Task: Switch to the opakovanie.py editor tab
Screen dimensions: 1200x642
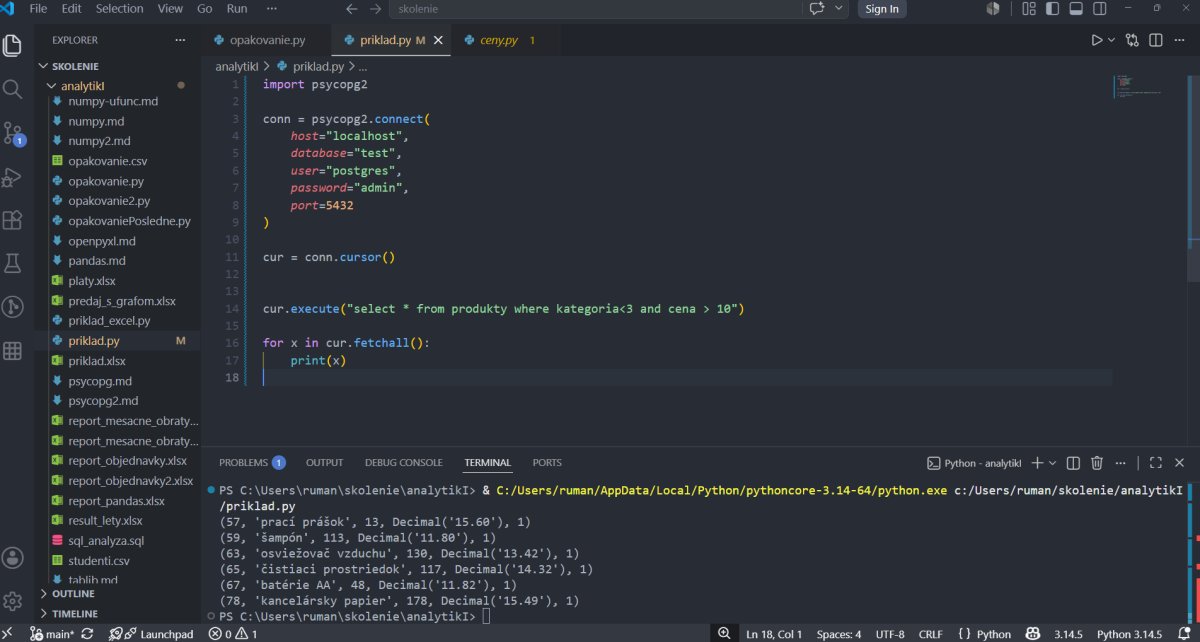Action: pyautogui.click(x=265, y=40)
